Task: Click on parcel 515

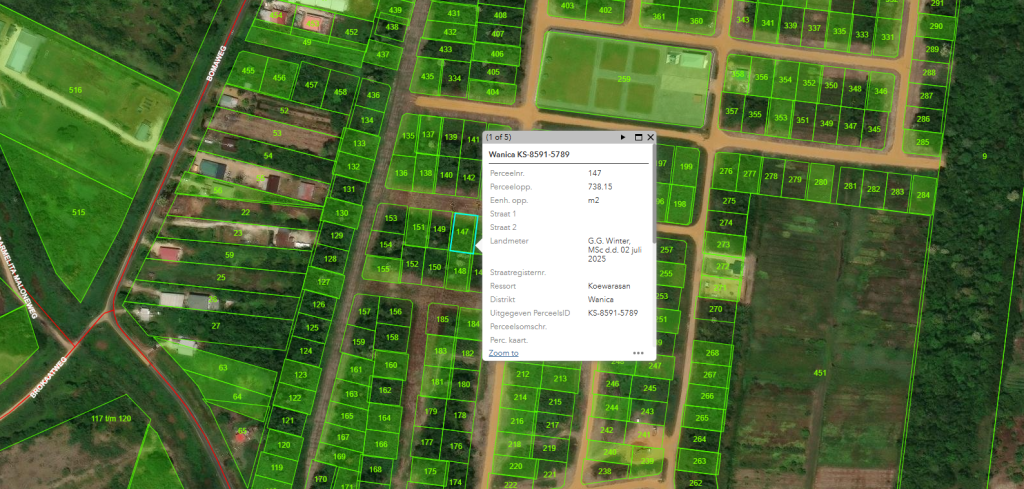Action: pyautogui.click(x=78, y=212)
